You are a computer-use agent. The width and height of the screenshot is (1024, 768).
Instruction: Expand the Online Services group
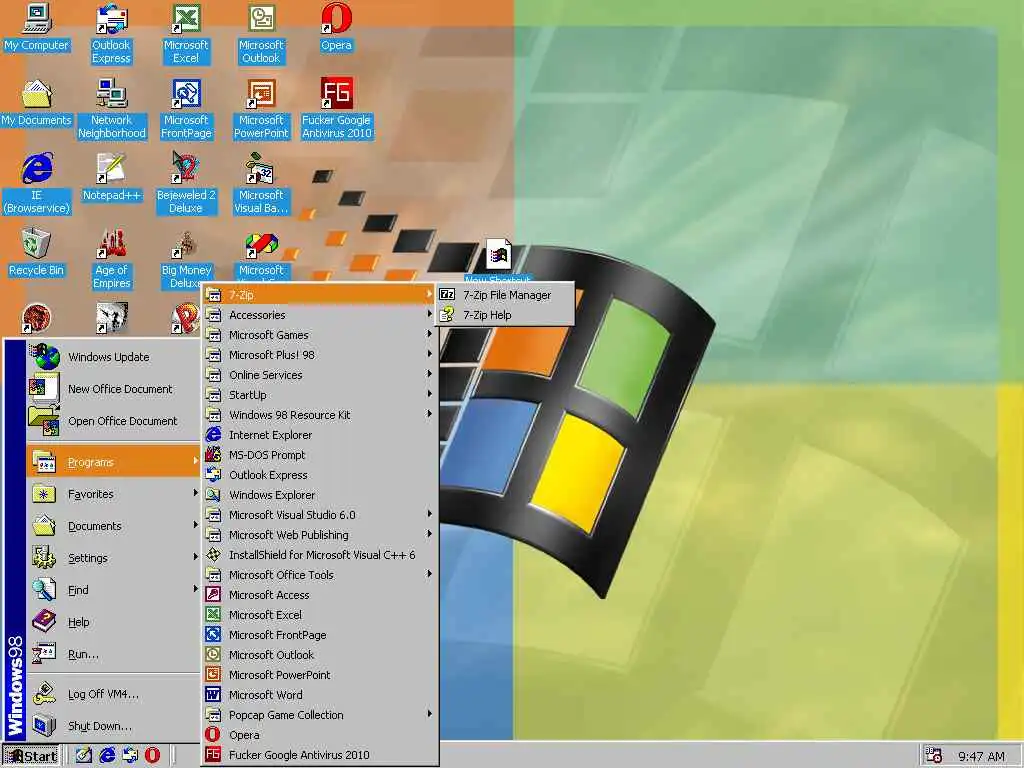click(x=319, y=375)
